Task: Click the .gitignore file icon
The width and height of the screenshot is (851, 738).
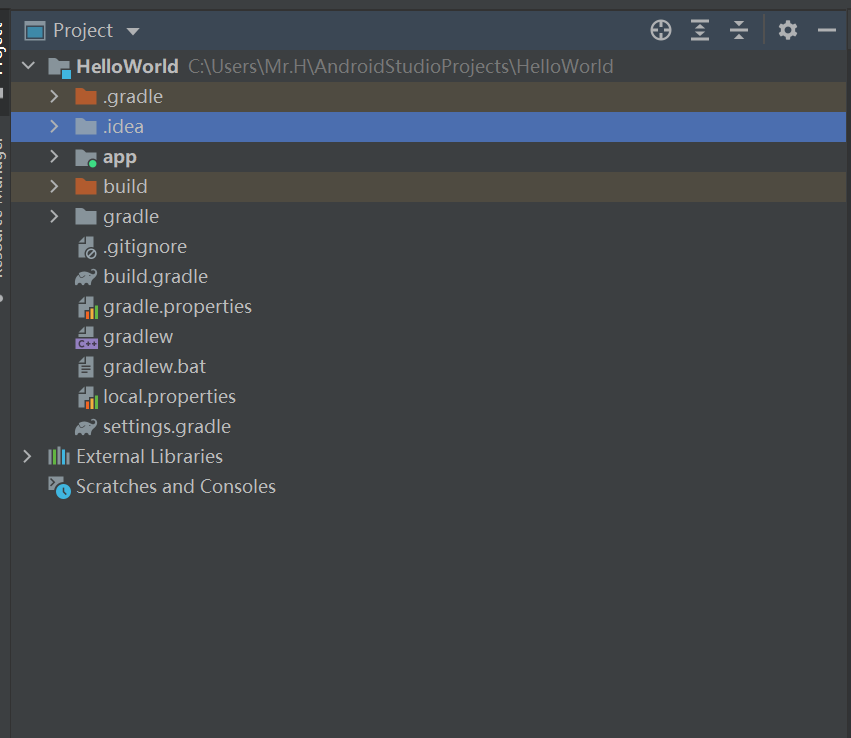Action: tap(86, 247)
